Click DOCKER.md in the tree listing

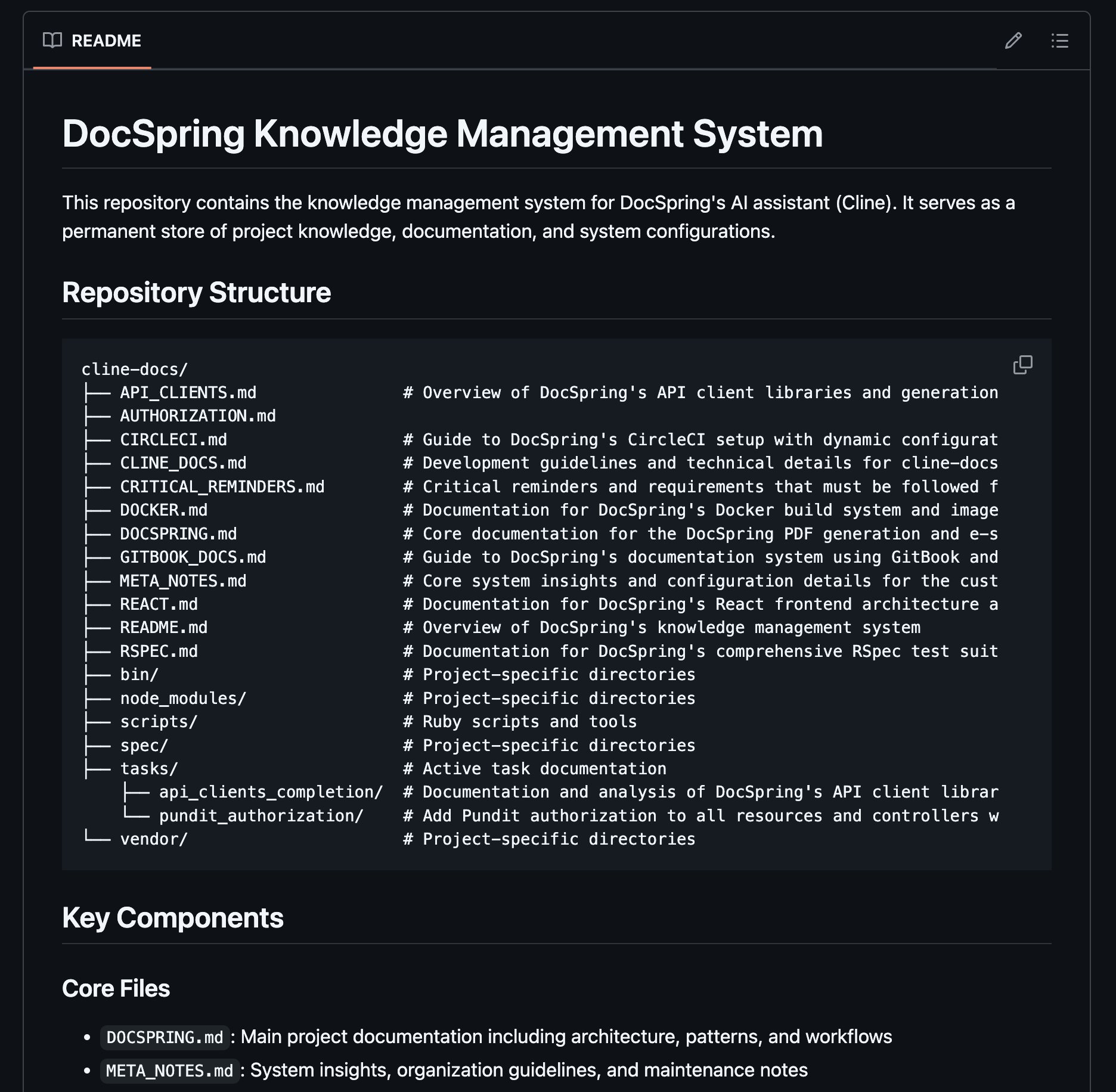pyautogui.click(x=164, y=510)
